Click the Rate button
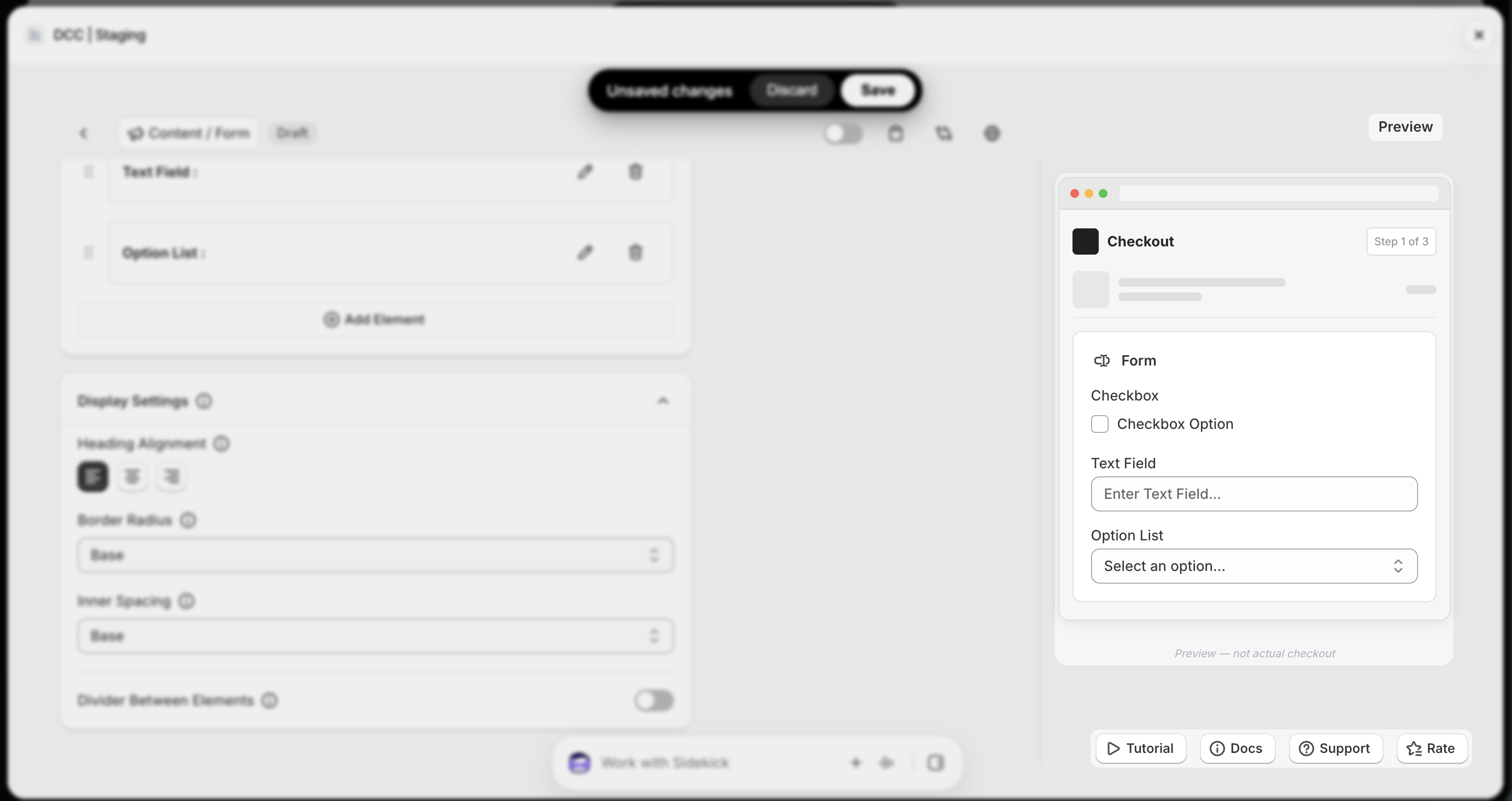1512x801 pixels. coord(1432,748)
